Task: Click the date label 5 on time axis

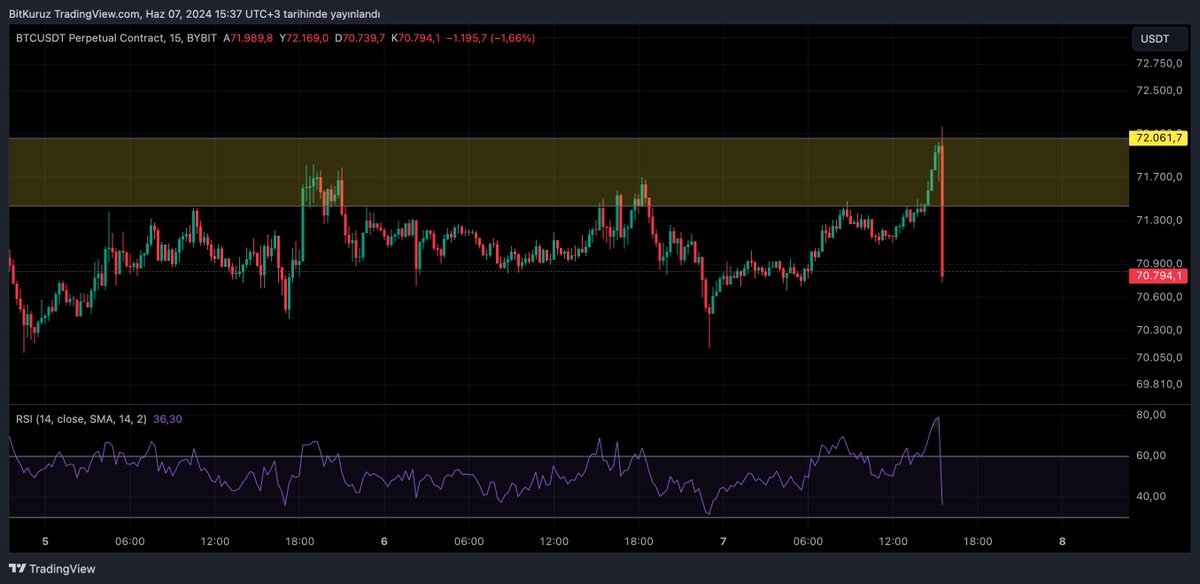Action: pos(46,541)
